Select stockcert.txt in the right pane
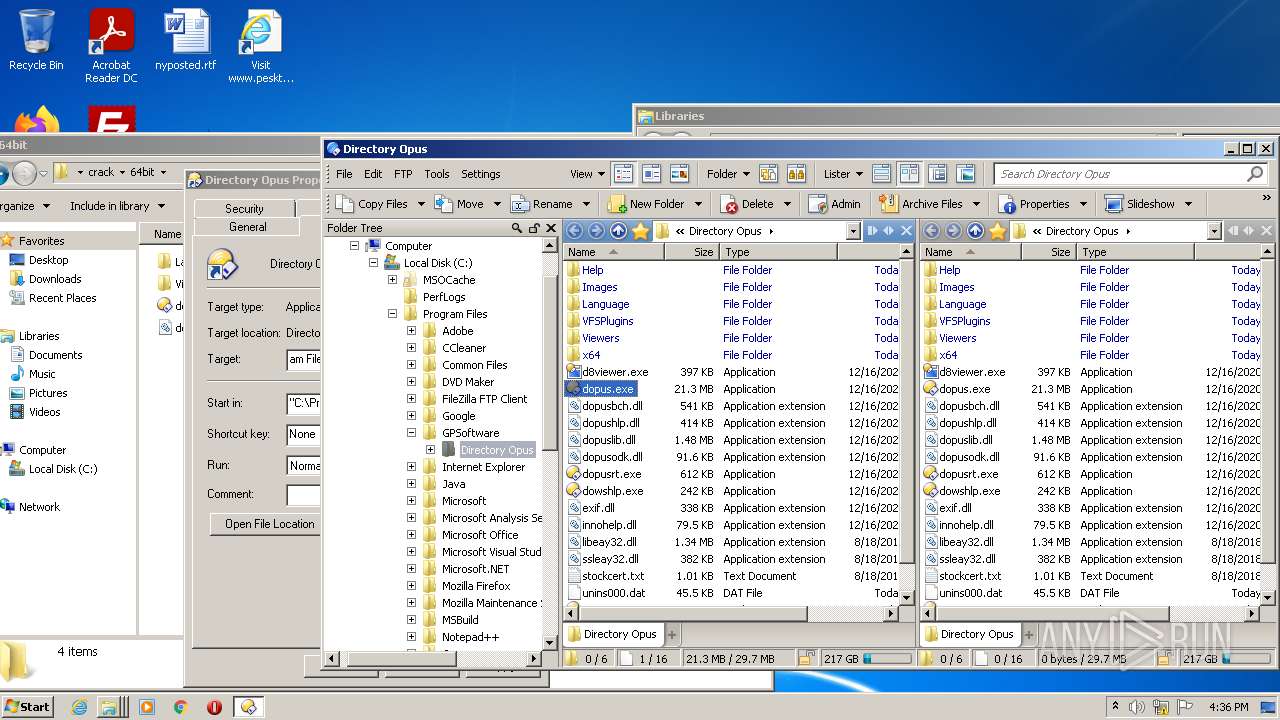Viewport: 1280px width, 720px height. pos(970,576)
